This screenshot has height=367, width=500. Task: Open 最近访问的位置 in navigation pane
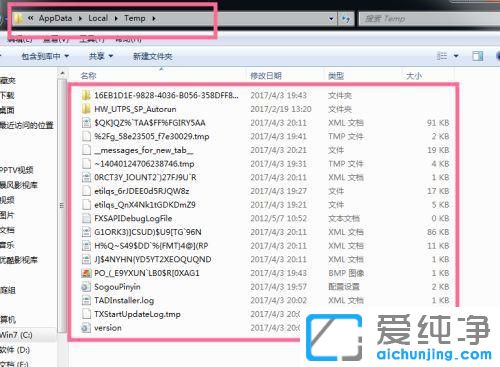click(27, 125)
